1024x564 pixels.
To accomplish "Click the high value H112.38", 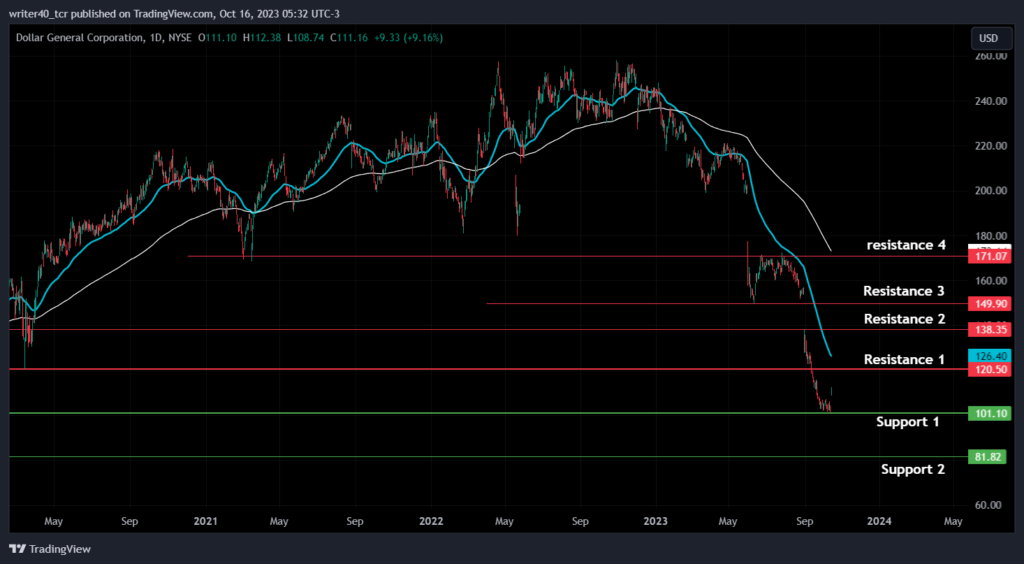I will pos(262,39).
